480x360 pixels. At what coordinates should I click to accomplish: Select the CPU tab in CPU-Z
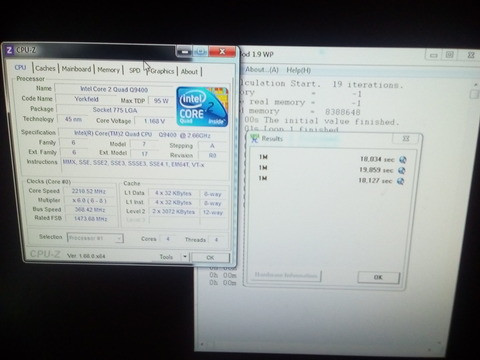pyautogui.click(x=20, y=68)
